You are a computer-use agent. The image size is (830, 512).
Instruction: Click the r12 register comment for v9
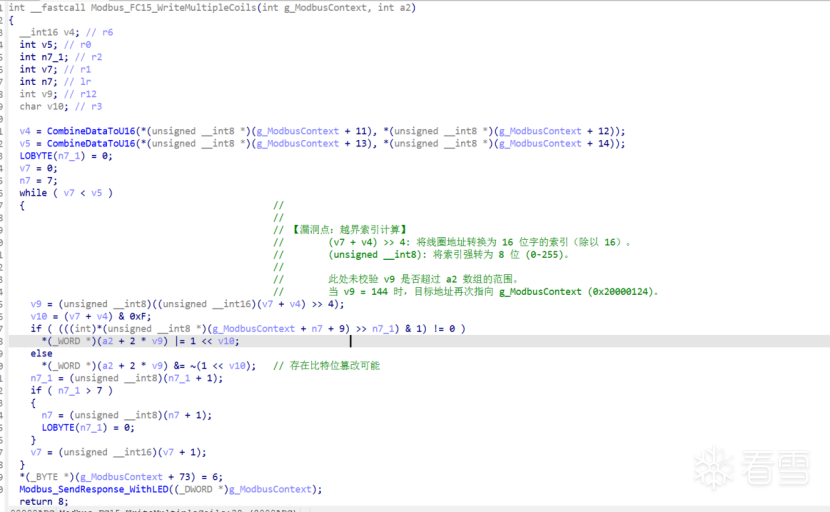(87, 94)
